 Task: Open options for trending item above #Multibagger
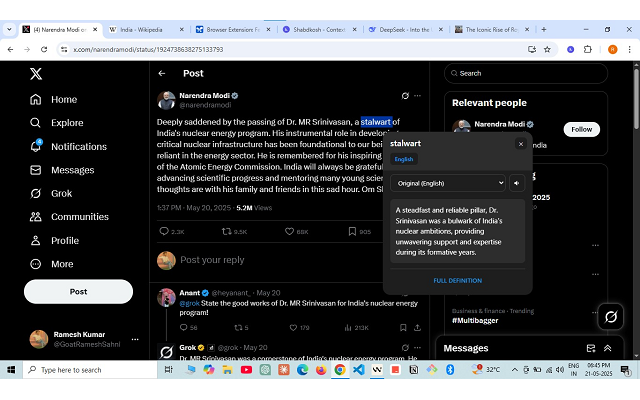595,274
